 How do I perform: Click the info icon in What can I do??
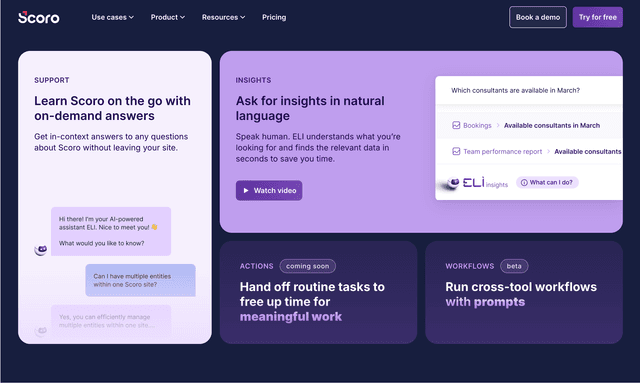coord(524,183)
